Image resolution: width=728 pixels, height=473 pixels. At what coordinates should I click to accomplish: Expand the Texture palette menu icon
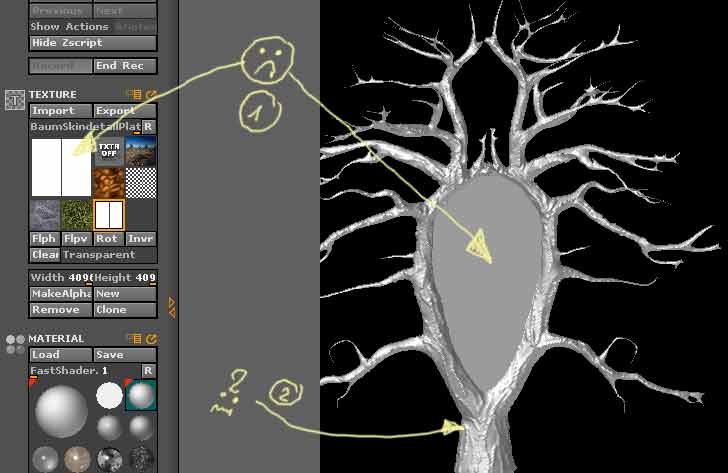click(134, 95)
